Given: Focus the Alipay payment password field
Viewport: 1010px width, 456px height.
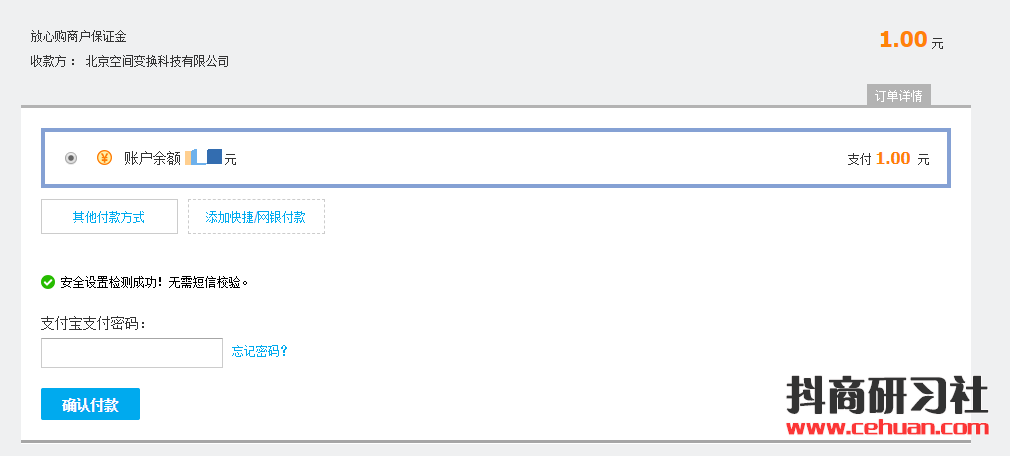Looking at the screenshot, I should [132, 353].
